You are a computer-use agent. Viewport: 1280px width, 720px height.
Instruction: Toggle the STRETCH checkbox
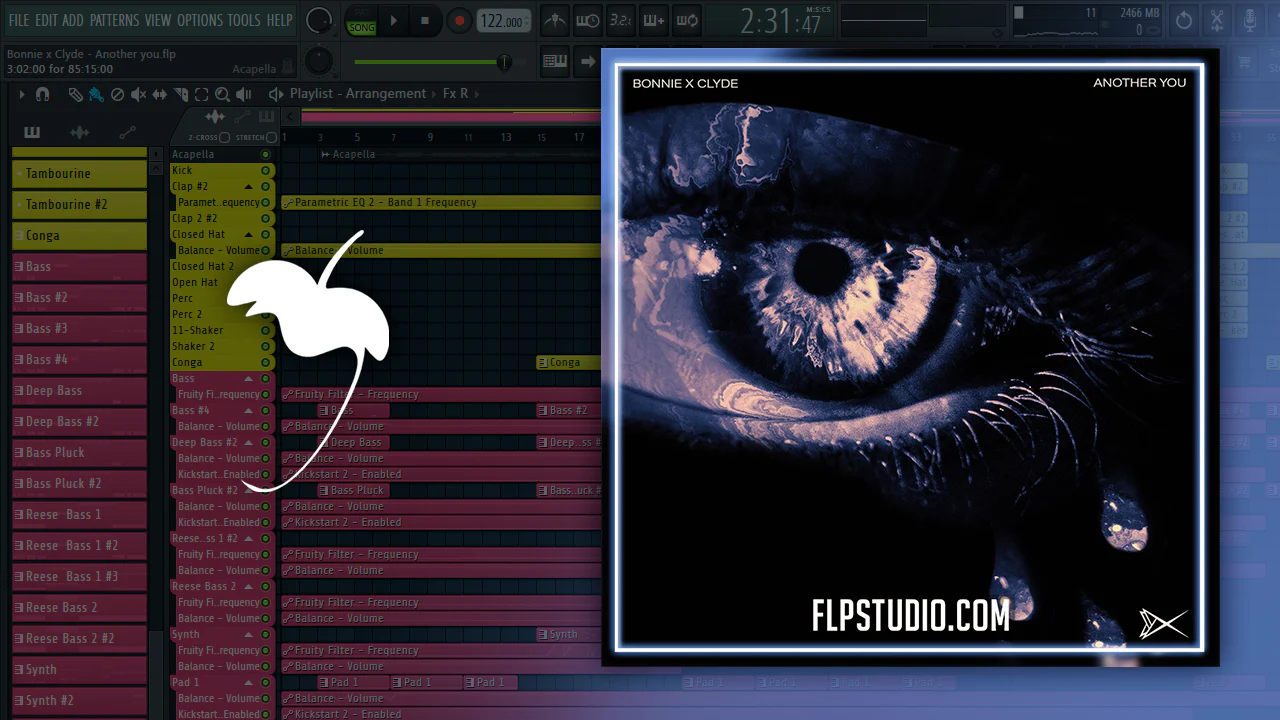click(271, 137)
